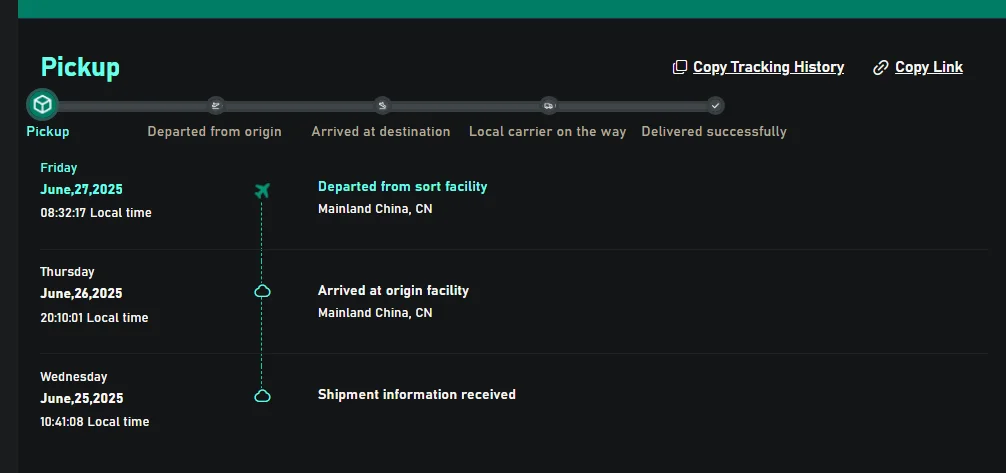The height and width of the screenshot is (473, 1006).
Task: Click the Shipment information received event title
Action: coord(417,394)
